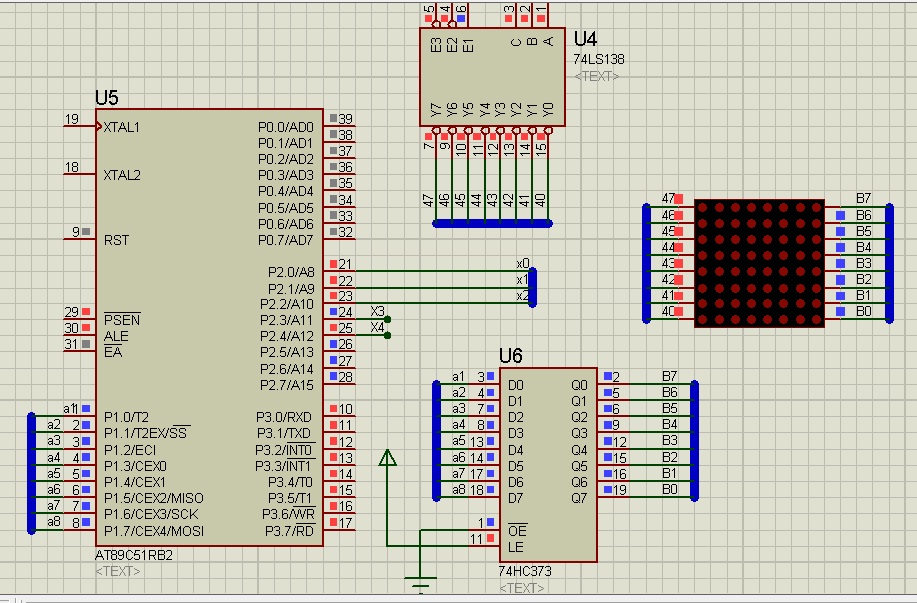The width and height of the screenshot is (917, 603).
Task: Click the XTAL1 pin name
Action: [x=122, y=128]
